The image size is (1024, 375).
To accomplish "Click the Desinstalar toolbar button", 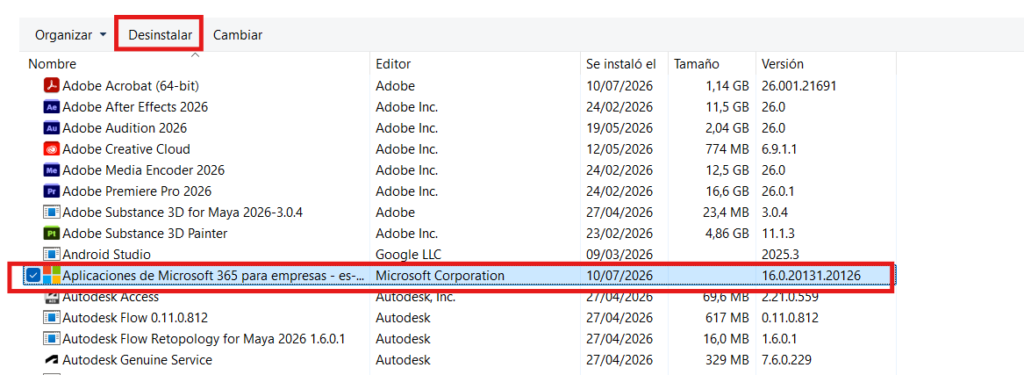I will click(160, 35).
